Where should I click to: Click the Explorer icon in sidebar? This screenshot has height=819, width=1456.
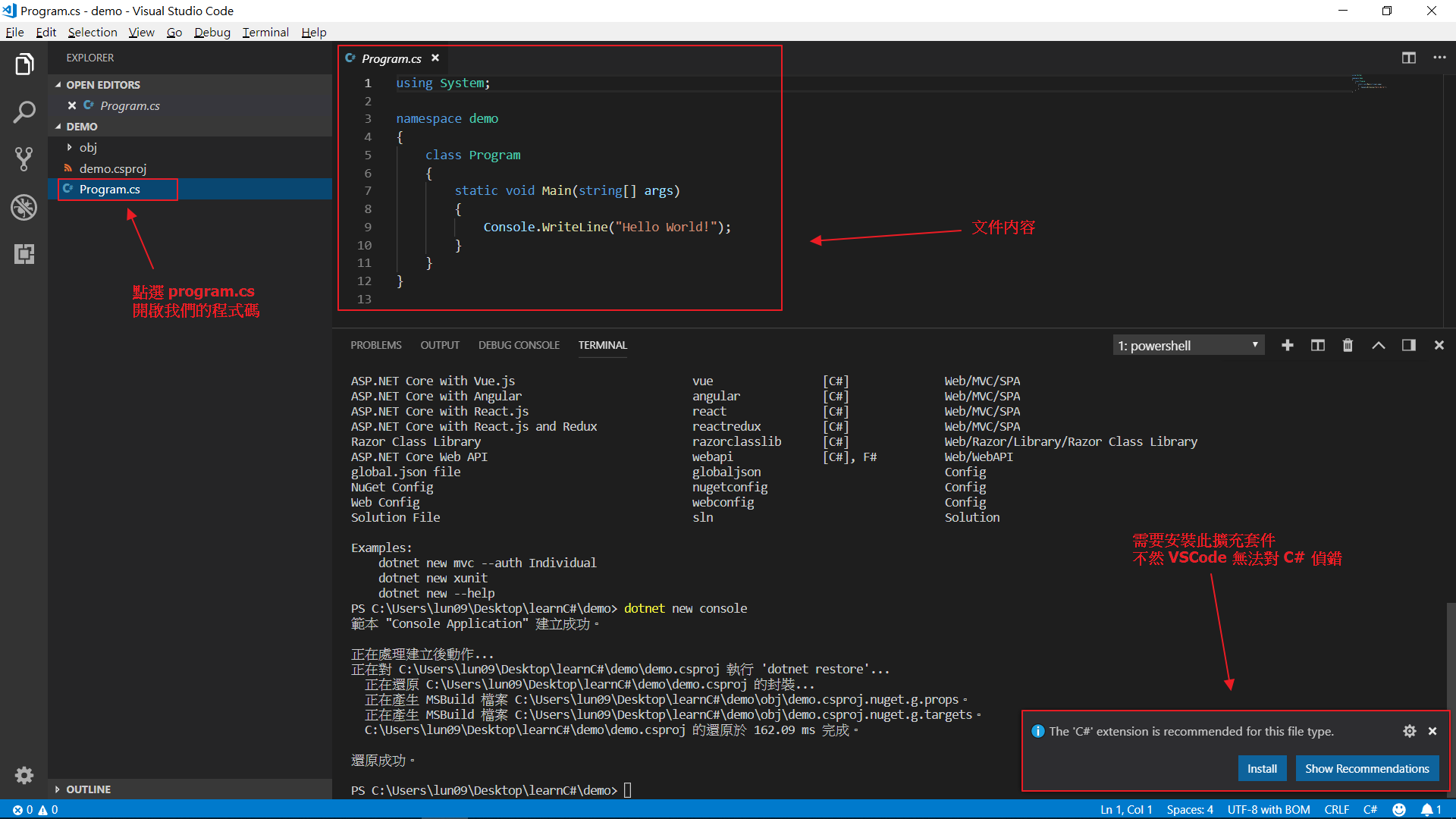coord(24,62)
